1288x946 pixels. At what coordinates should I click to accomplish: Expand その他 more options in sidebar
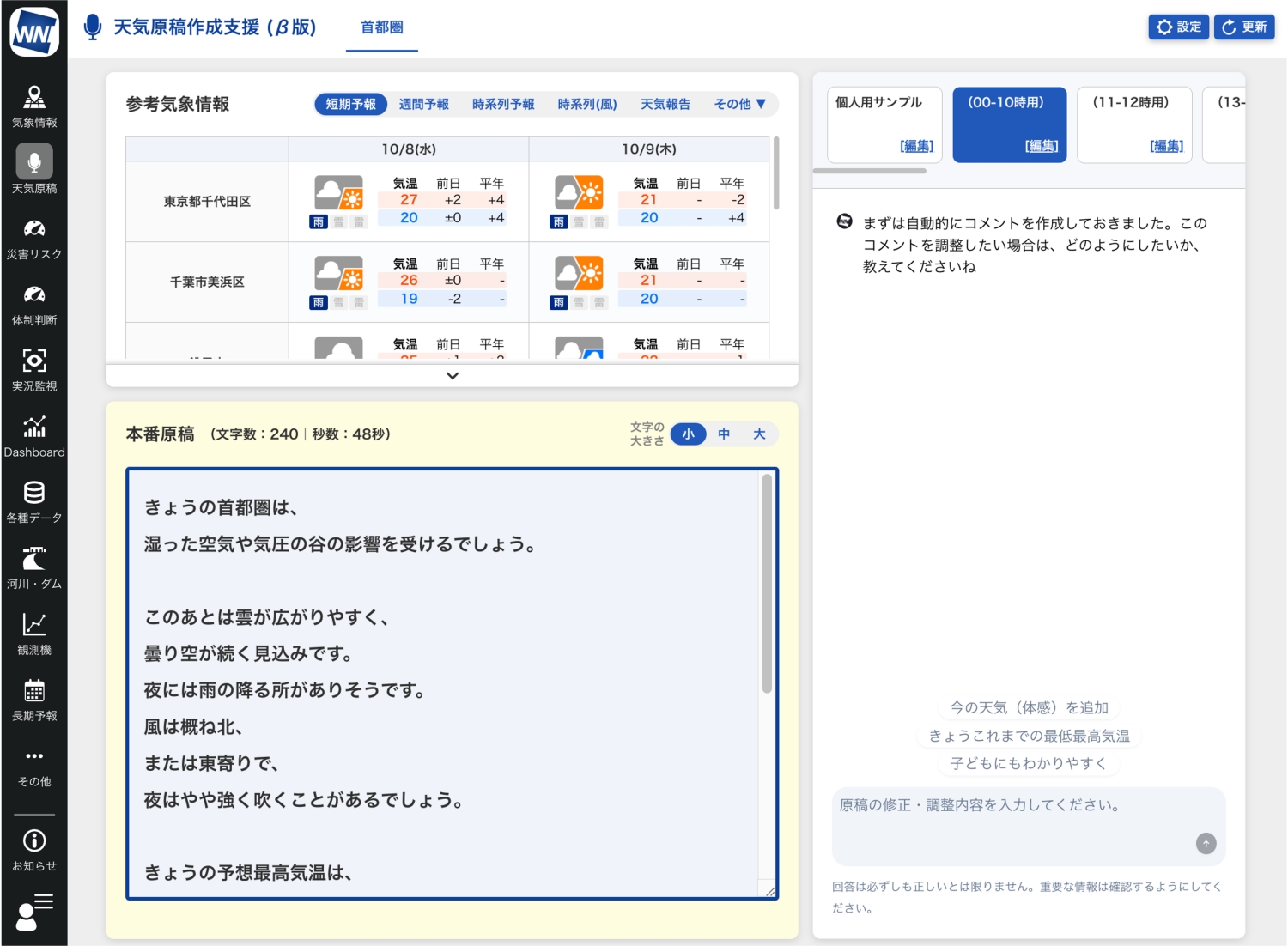coord(34,766)
